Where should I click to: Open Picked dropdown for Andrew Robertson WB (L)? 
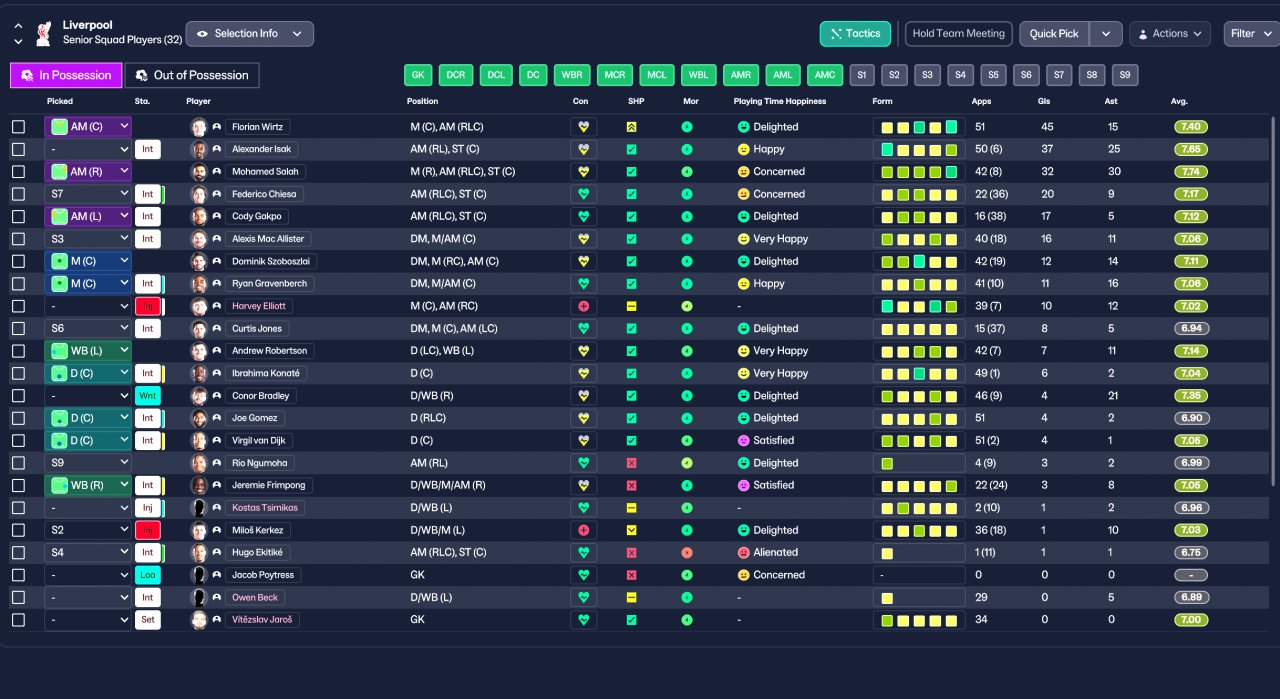coord(88,351)
